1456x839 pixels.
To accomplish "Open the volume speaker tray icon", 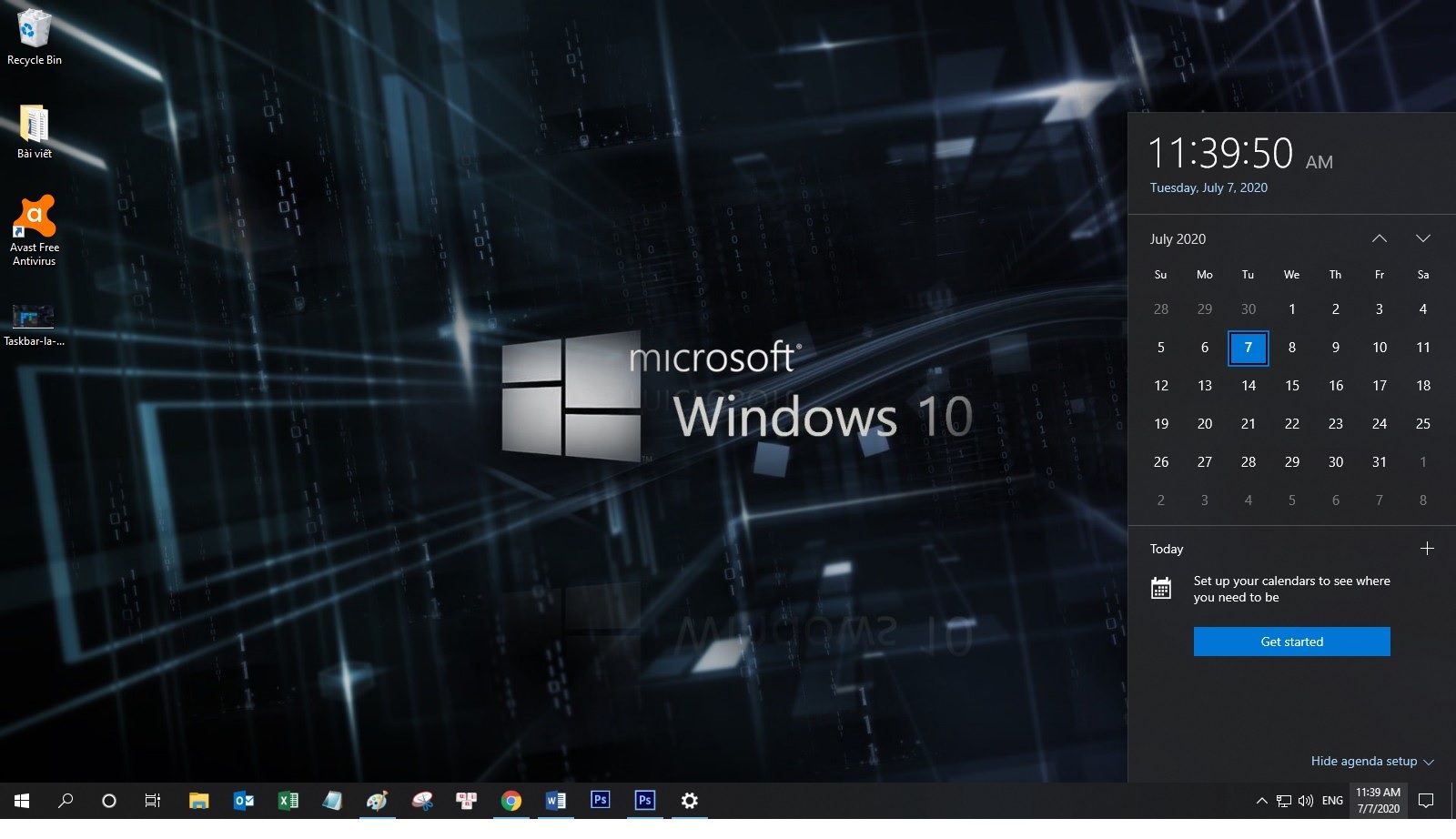I will (x=1306, y=801).
